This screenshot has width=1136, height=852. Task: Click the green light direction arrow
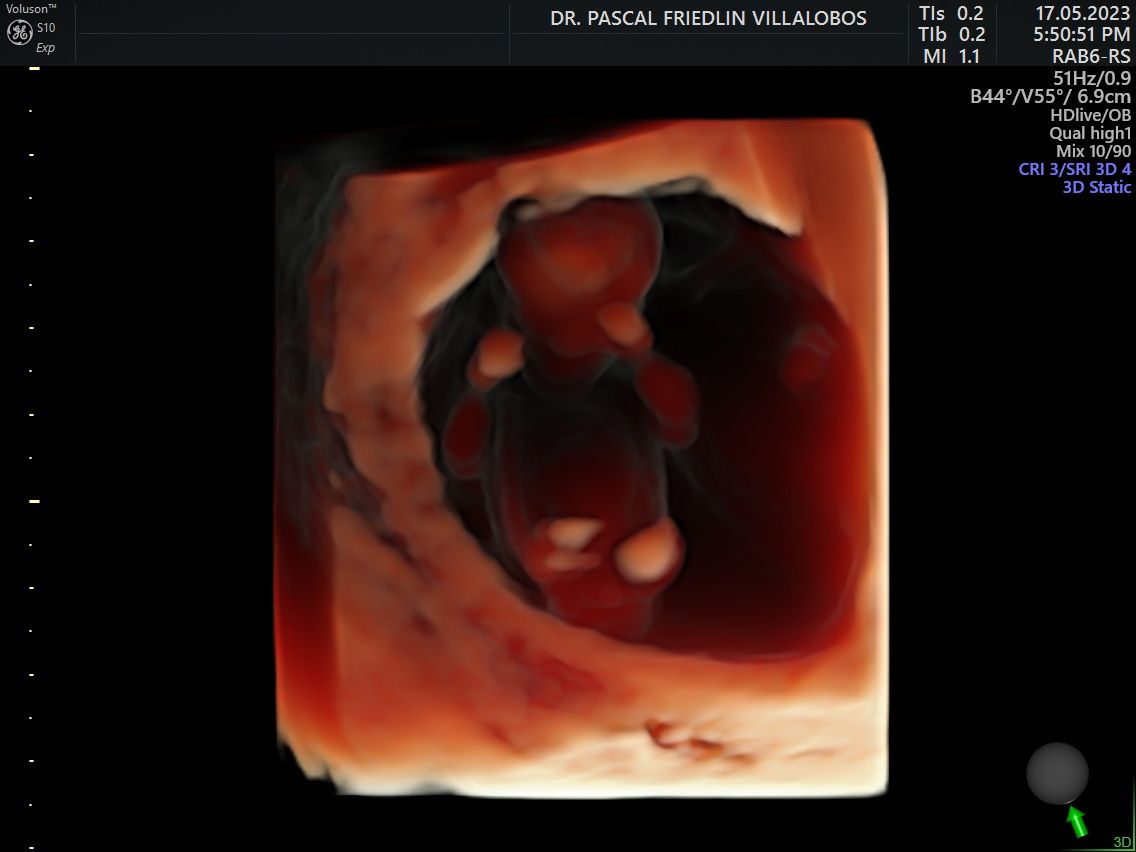[1077, 821]
